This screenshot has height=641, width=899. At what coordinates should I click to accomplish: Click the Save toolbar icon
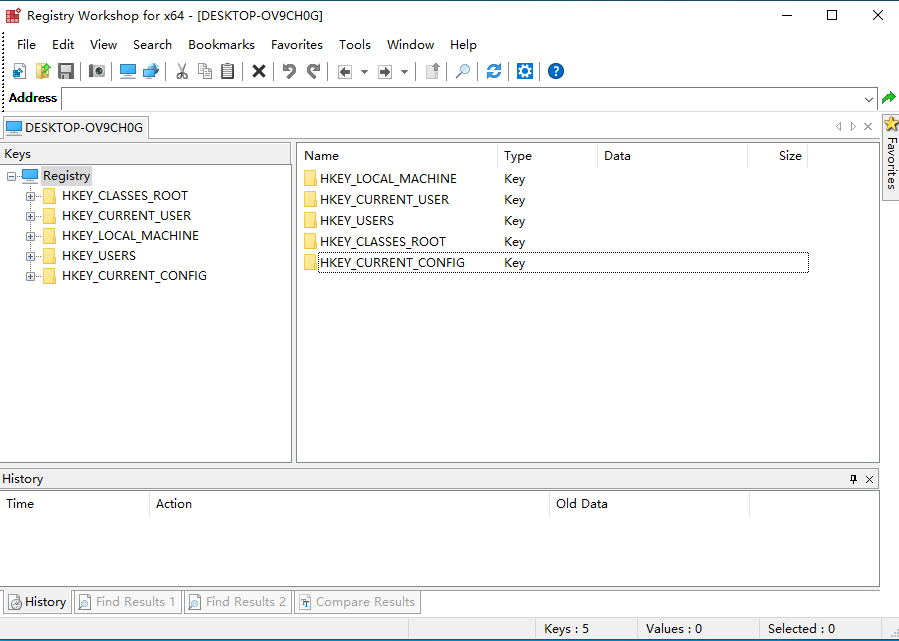pos(66,71)
